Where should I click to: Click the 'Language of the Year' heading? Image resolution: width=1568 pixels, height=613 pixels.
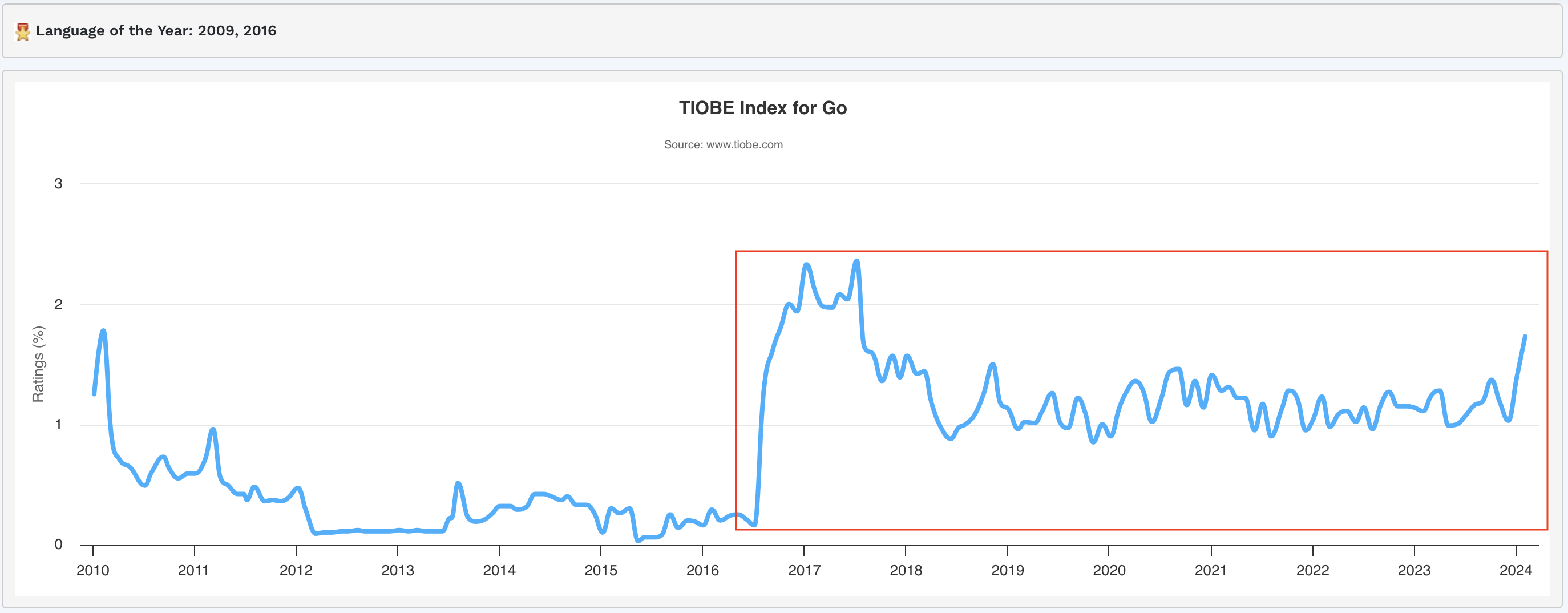click(156, 30)
